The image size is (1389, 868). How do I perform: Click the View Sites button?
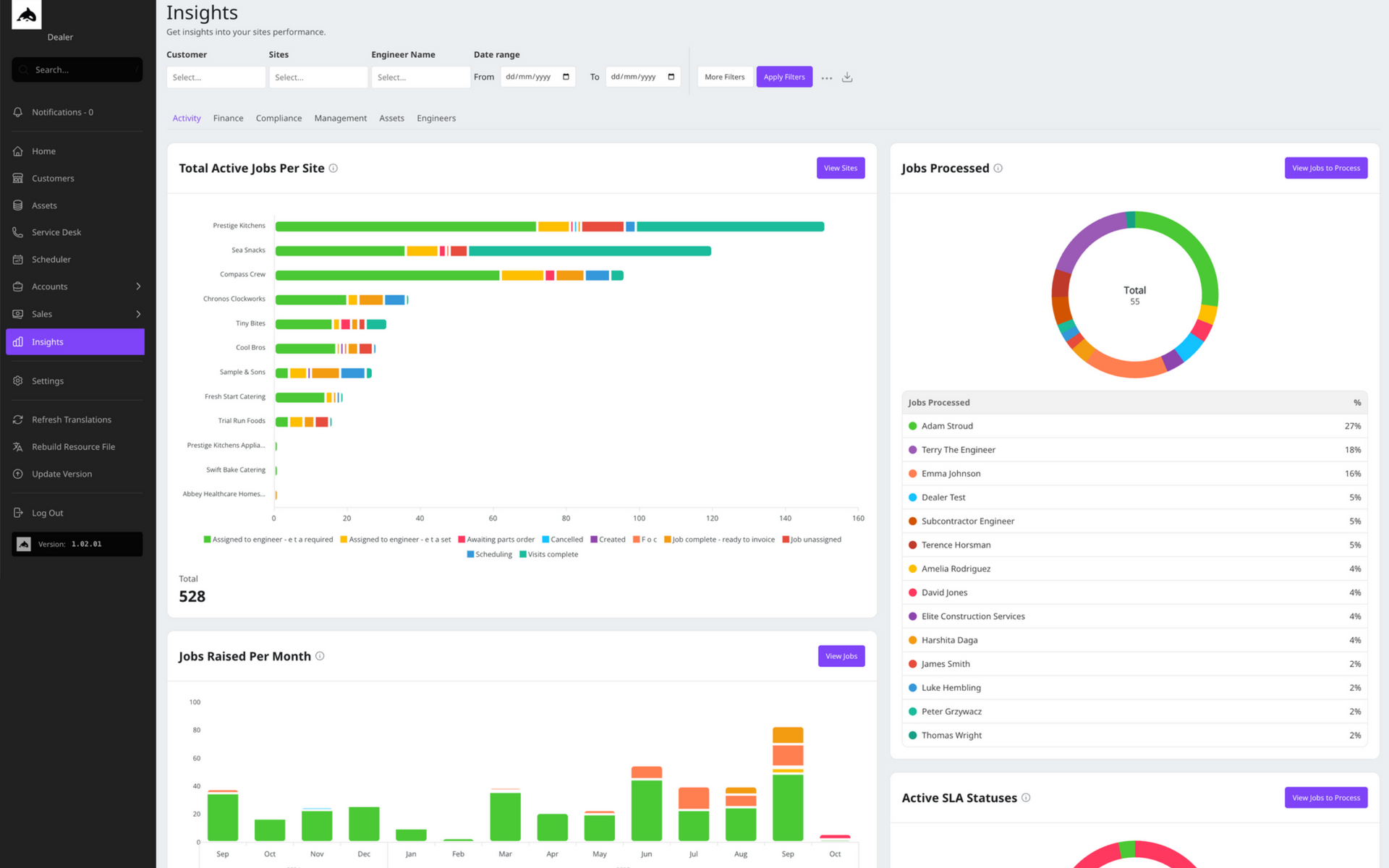tap(840, 169)
